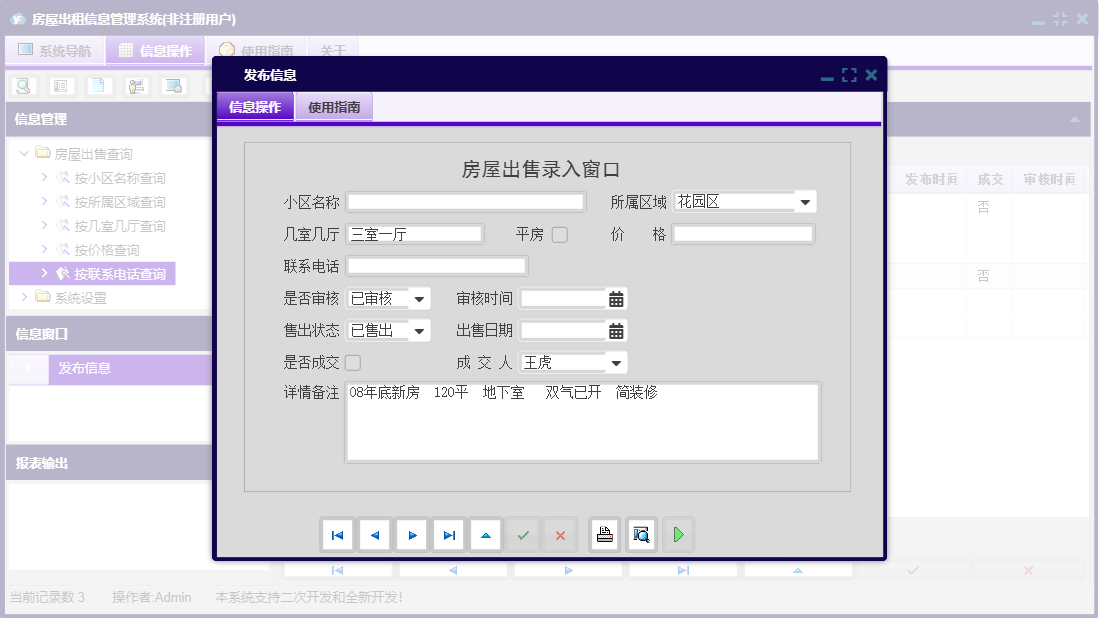The width and height of the screenshot is (1099, 618).
Task: Select the search query icon in the toolbar
Action: [x=22, y=86]
